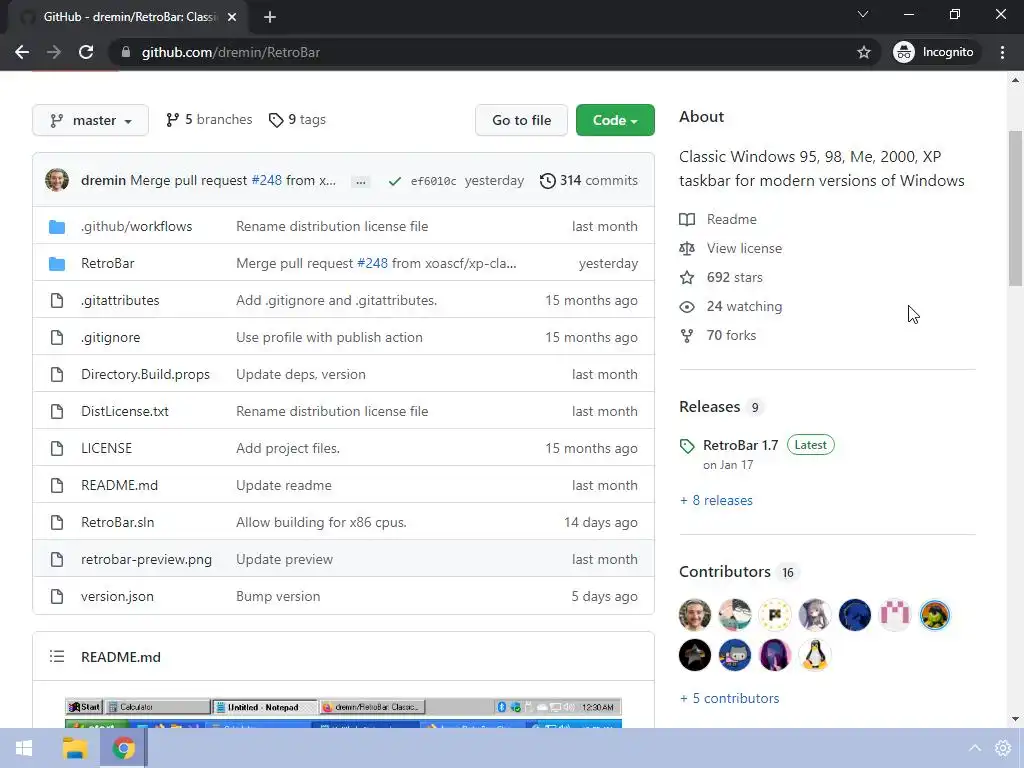This screenshot has width=1024, height=768.
Task: Open the .gitignore file
Action: (x=110, y=337)
